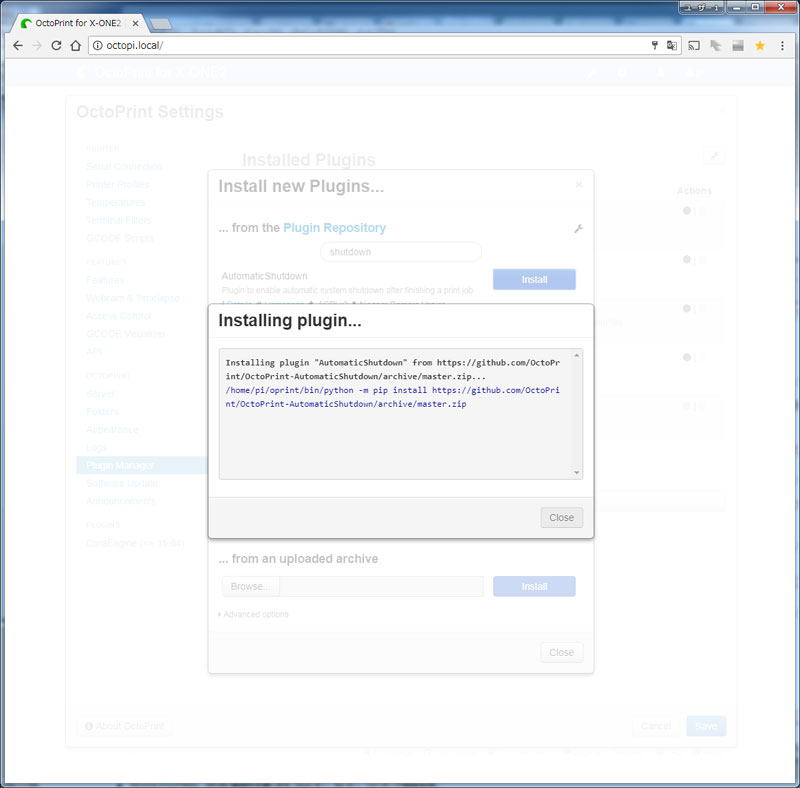This screenshot has width=800, height=788.
Task: Open Appearance settings
Action: click(112, 430)
